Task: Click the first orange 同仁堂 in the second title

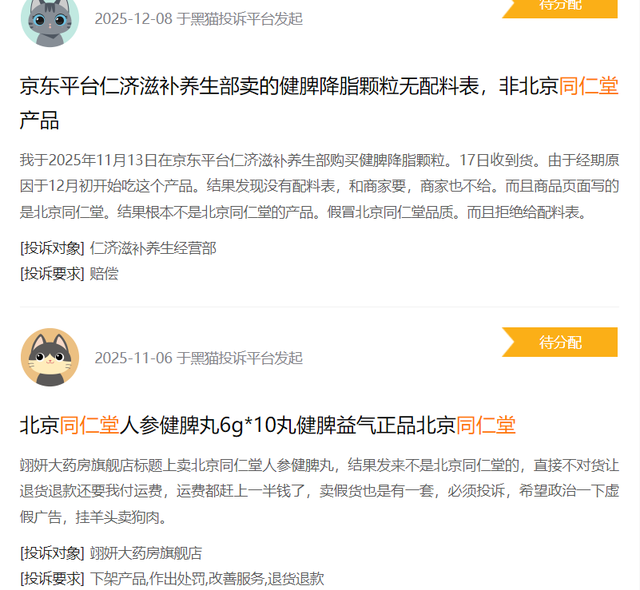Action: 89,425
